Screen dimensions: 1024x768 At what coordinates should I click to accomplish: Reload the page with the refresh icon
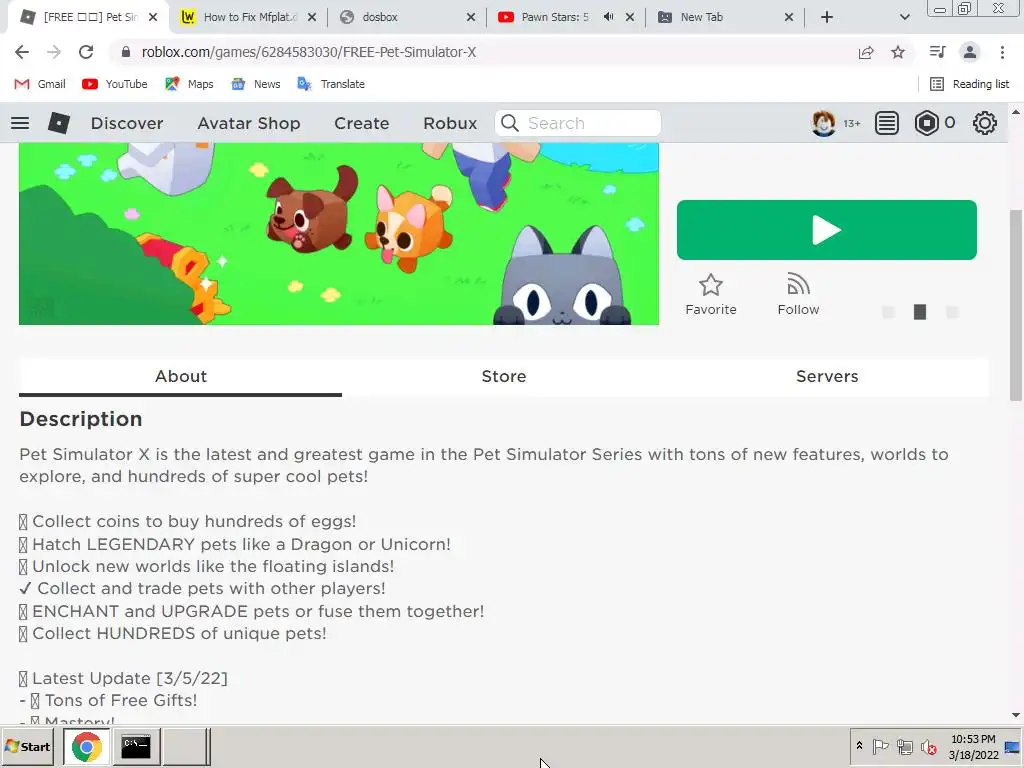(x=86, y=52)
